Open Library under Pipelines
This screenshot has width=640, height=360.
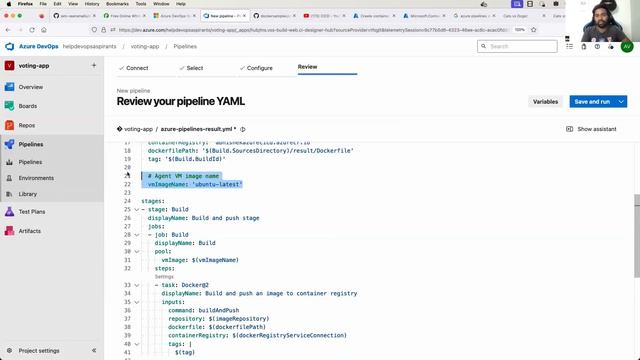click(27, 194)
